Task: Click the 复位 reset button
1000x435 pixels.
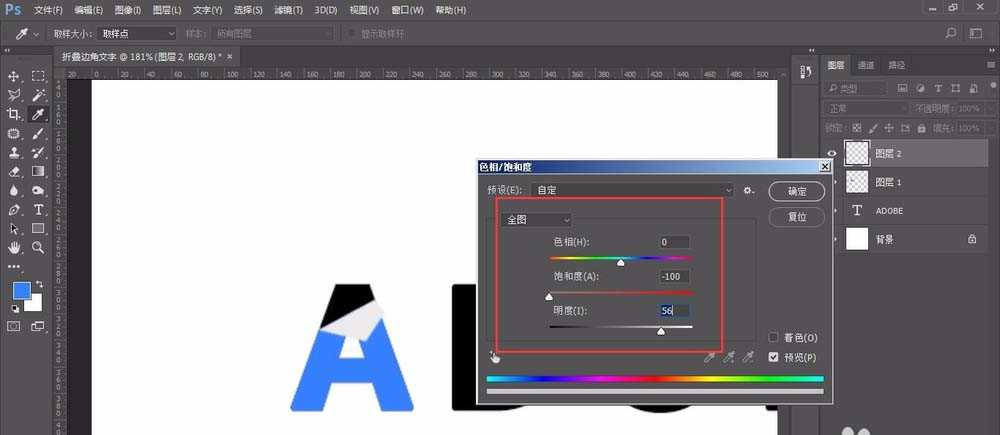Action: click(x=796, y=216)
